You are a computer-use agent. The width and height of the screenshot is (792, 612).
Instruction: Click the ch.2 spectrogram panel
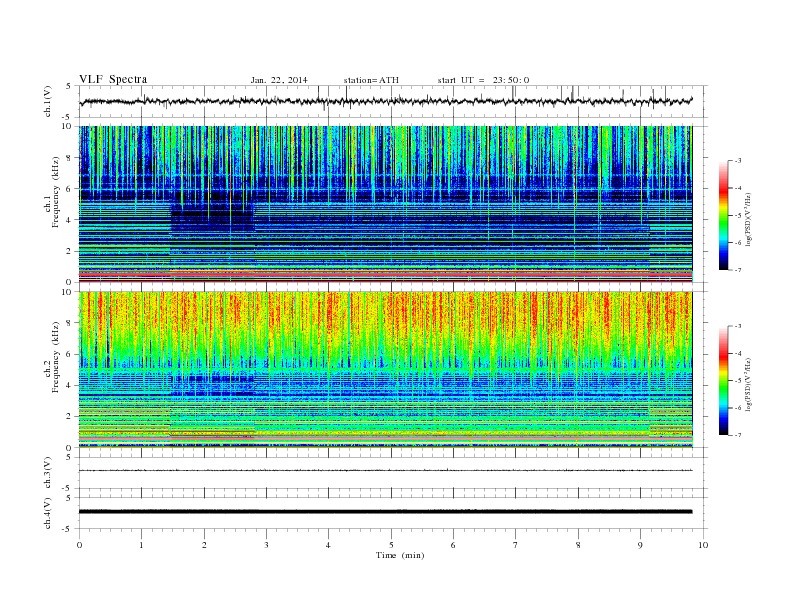385,370
